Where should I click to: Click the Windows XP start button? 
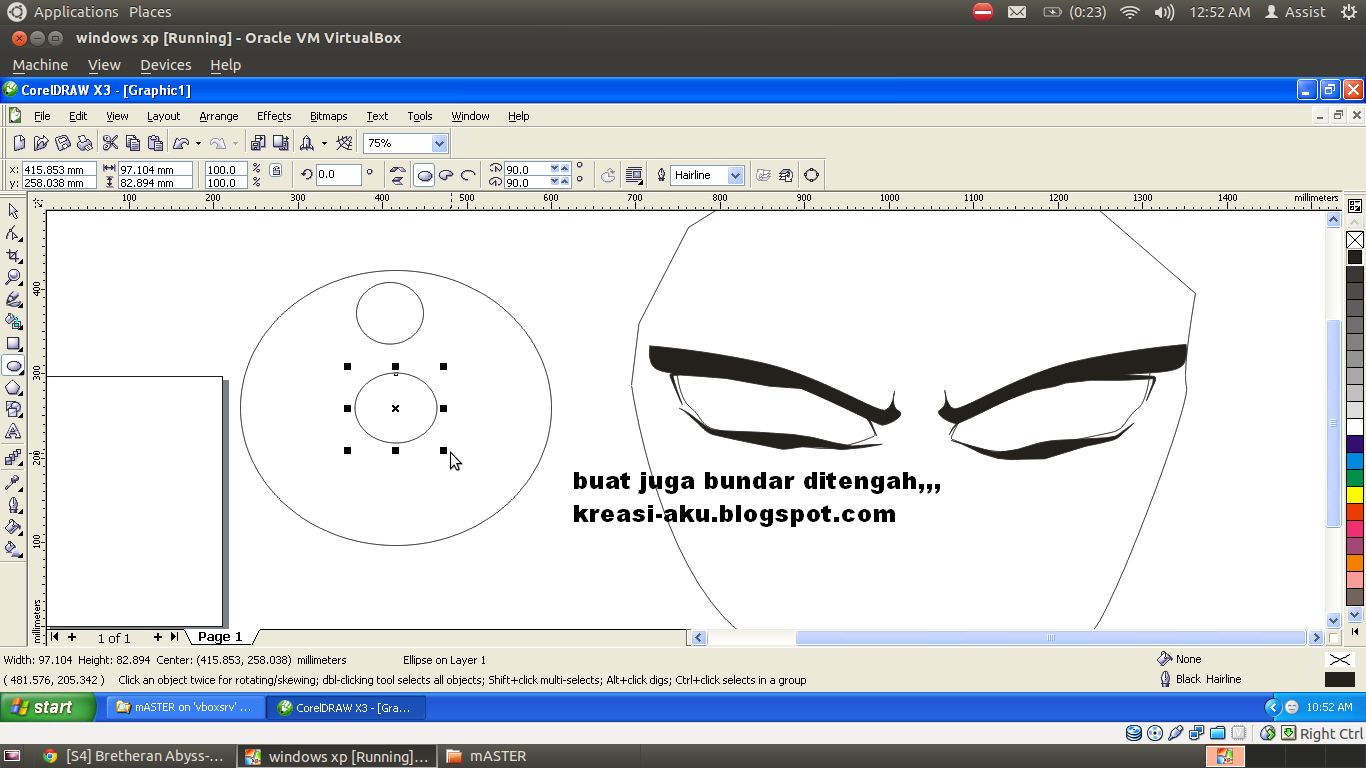pos(41,707)
